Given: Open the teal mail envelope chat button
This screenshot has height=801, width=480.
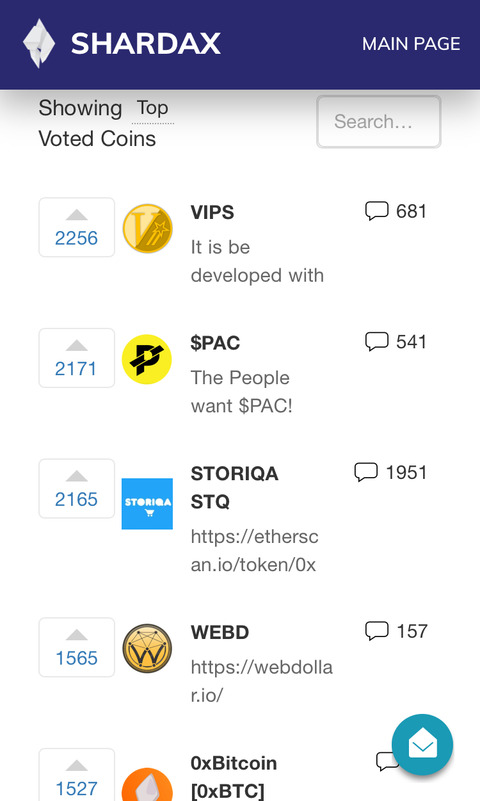Looking at the screenshot, I should [x=422, y=745].
